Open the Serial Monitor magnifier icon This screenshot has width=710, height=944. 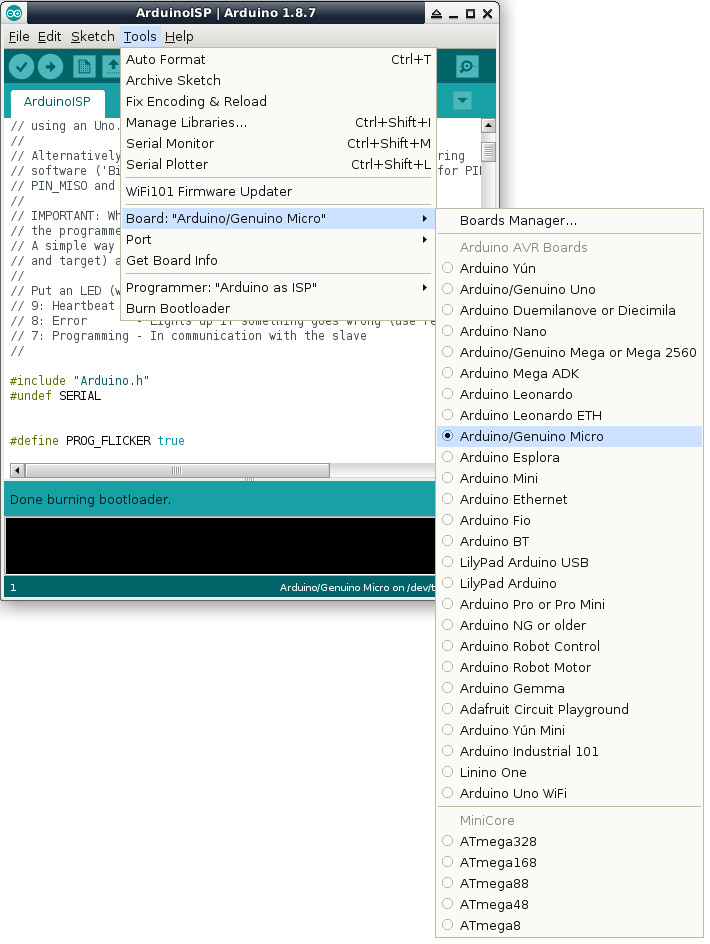(x=467, y=66)
